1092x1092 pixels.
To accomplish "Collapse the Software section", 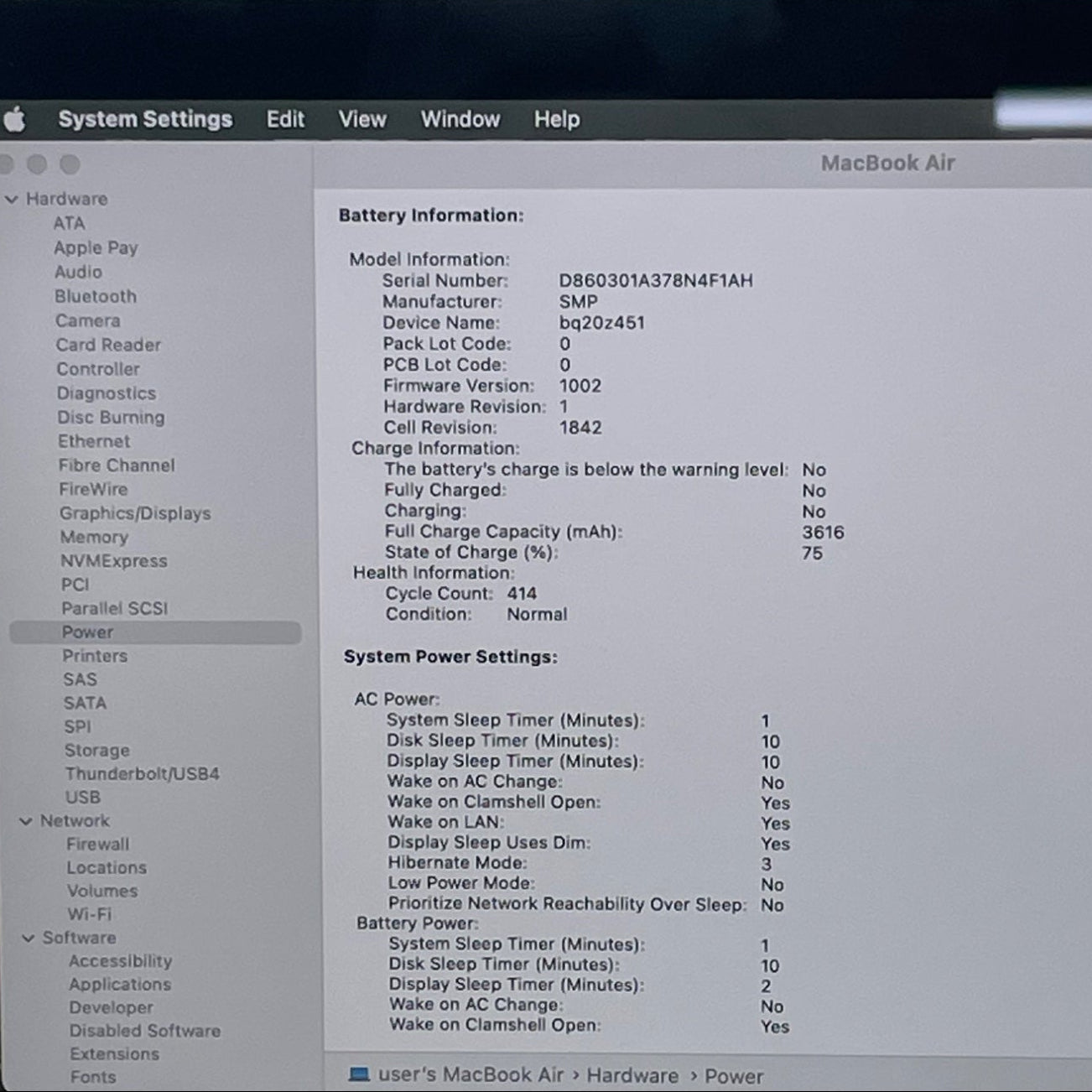I will point(29,938).
